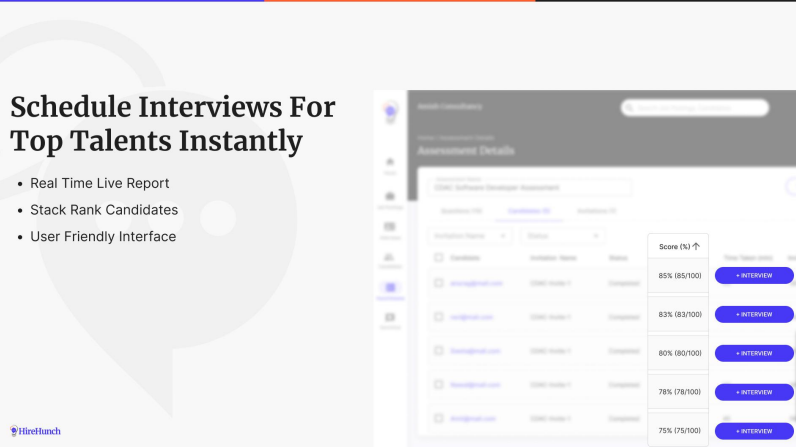Open the Status filter dropdown
796x447 pixels.
[563, 236]
